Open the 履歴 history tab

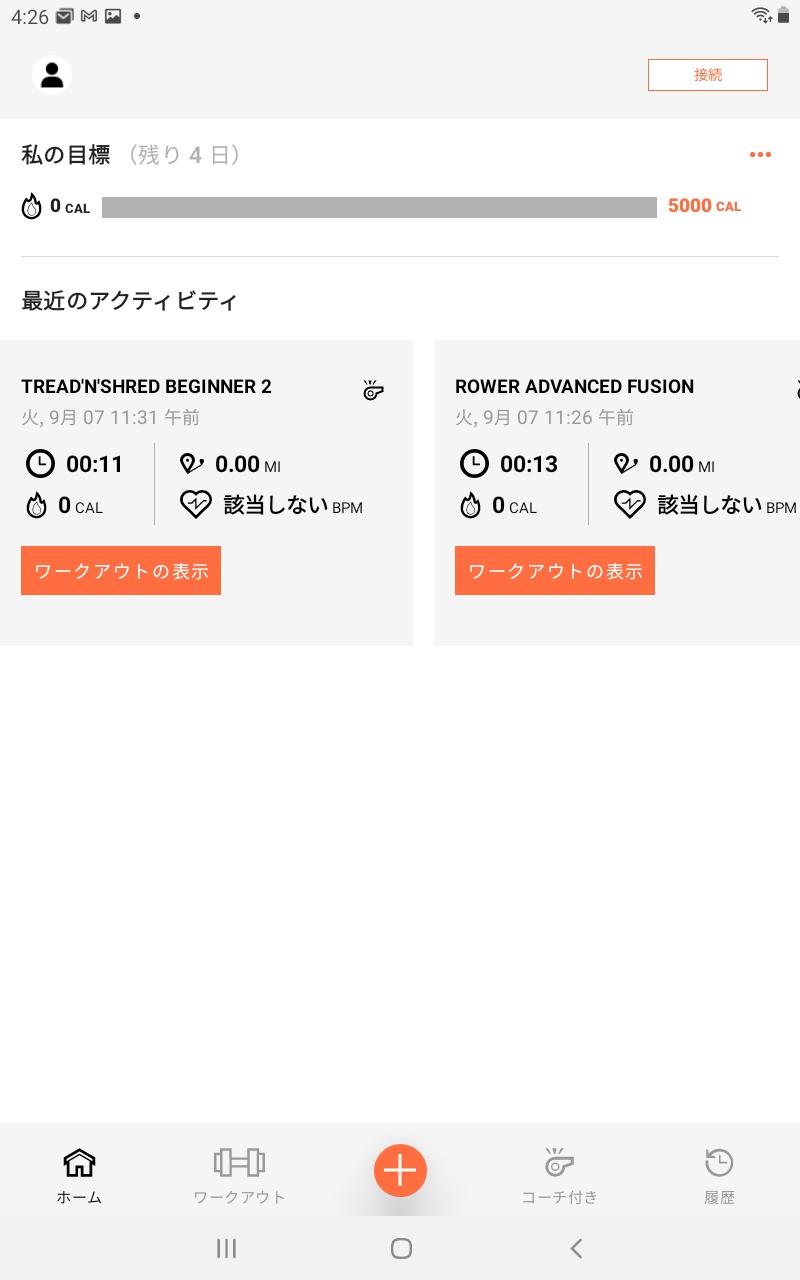719,1175
